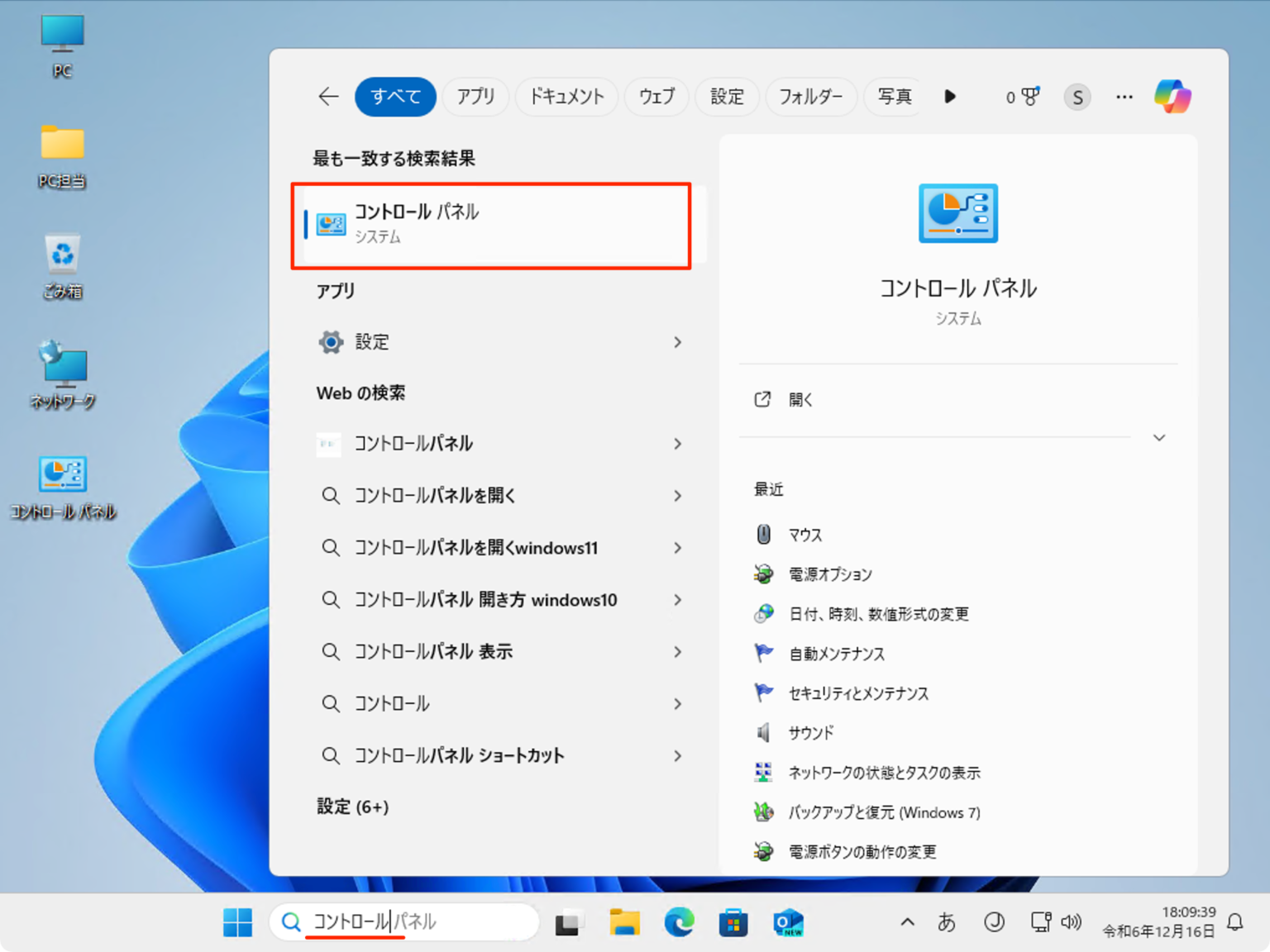Open File Explorer from the taskbar
This screenshot has width=1270, height=952.
tap(624, 922)
